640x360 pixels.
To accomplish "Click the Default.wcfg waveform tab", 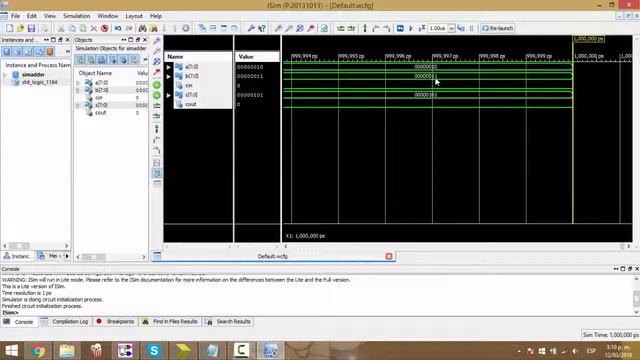I will point(273,256).
